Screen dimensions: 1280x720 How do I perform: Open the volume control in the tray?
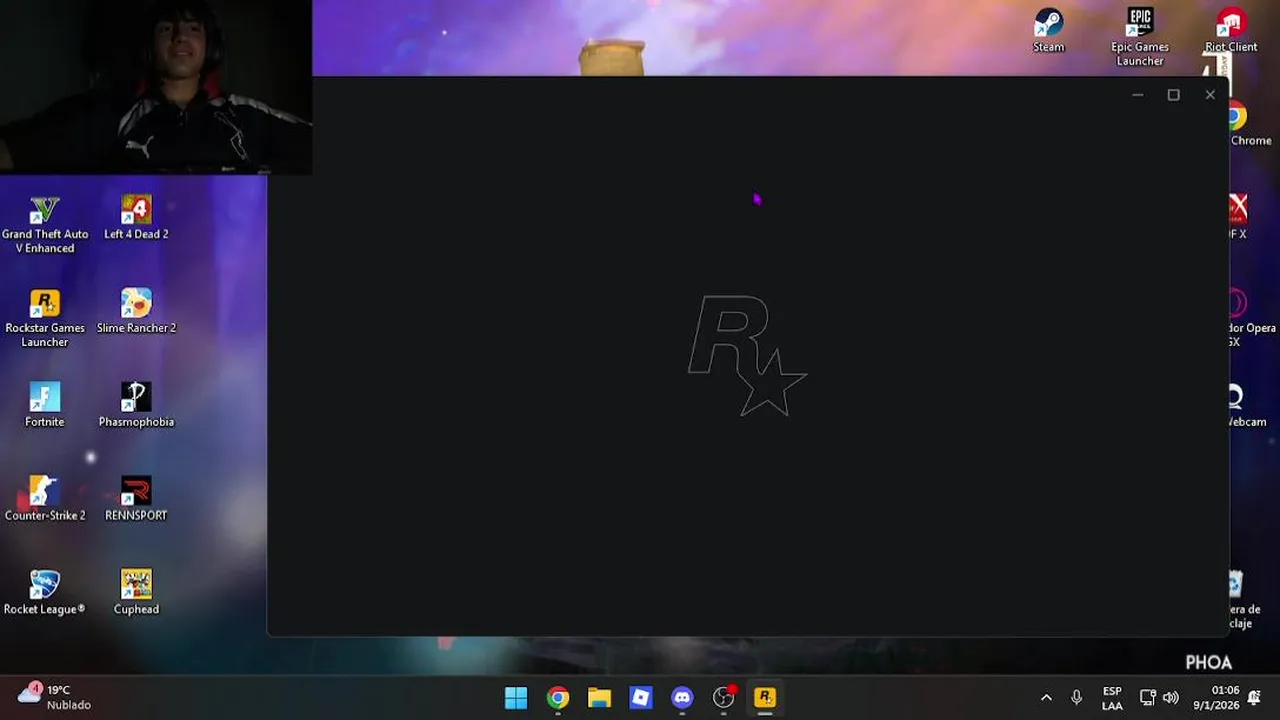tap(1171, 698)
